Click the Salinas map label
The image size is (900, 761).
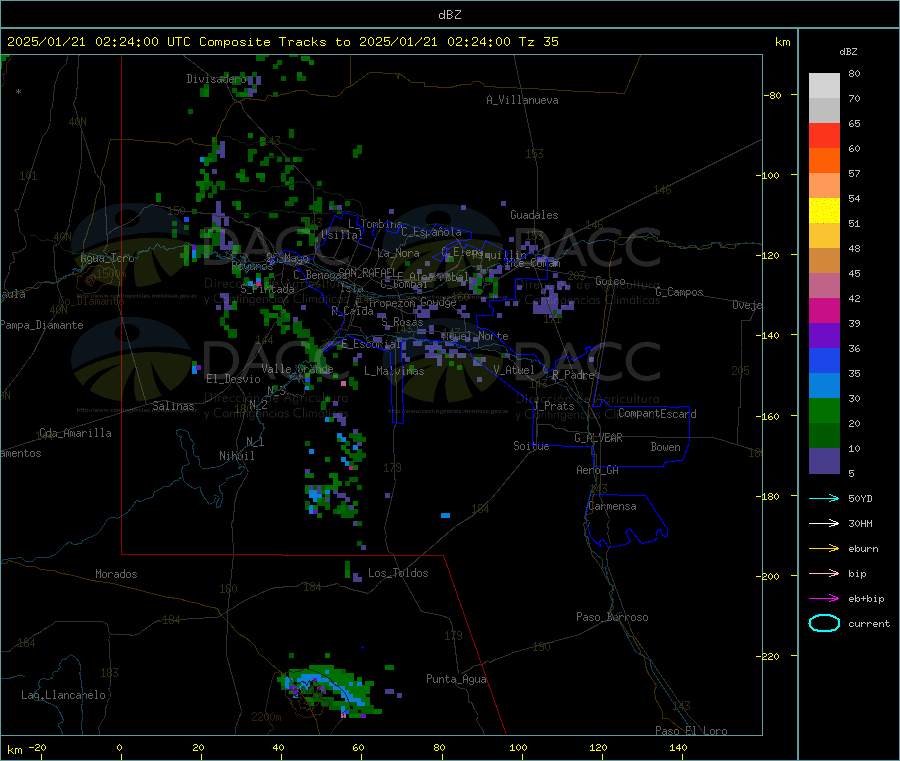tap(173, 406)
